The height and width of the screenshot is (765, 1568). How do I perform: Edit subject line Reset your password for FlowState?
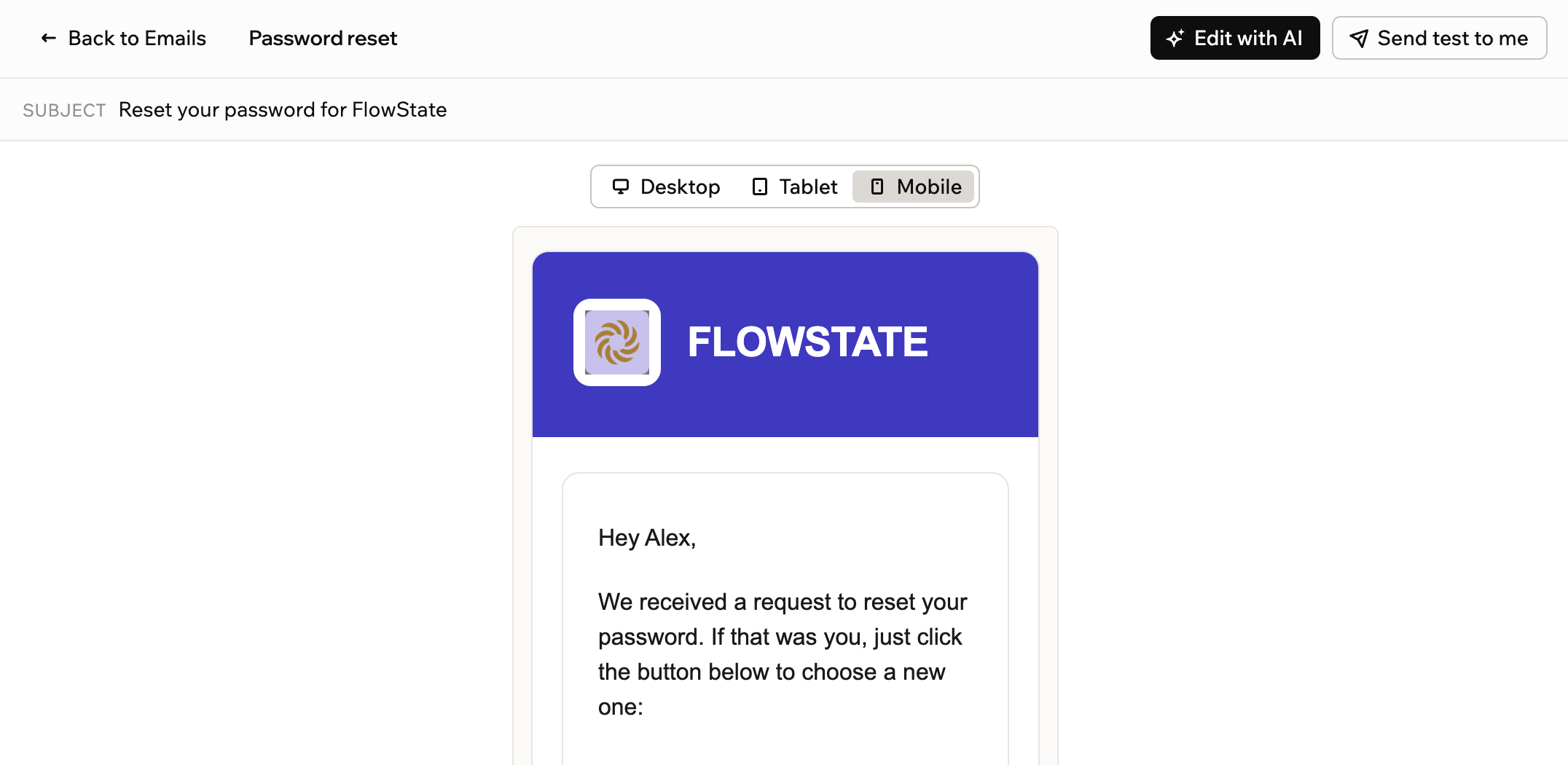pyautogui.click(x=283, y=109)
